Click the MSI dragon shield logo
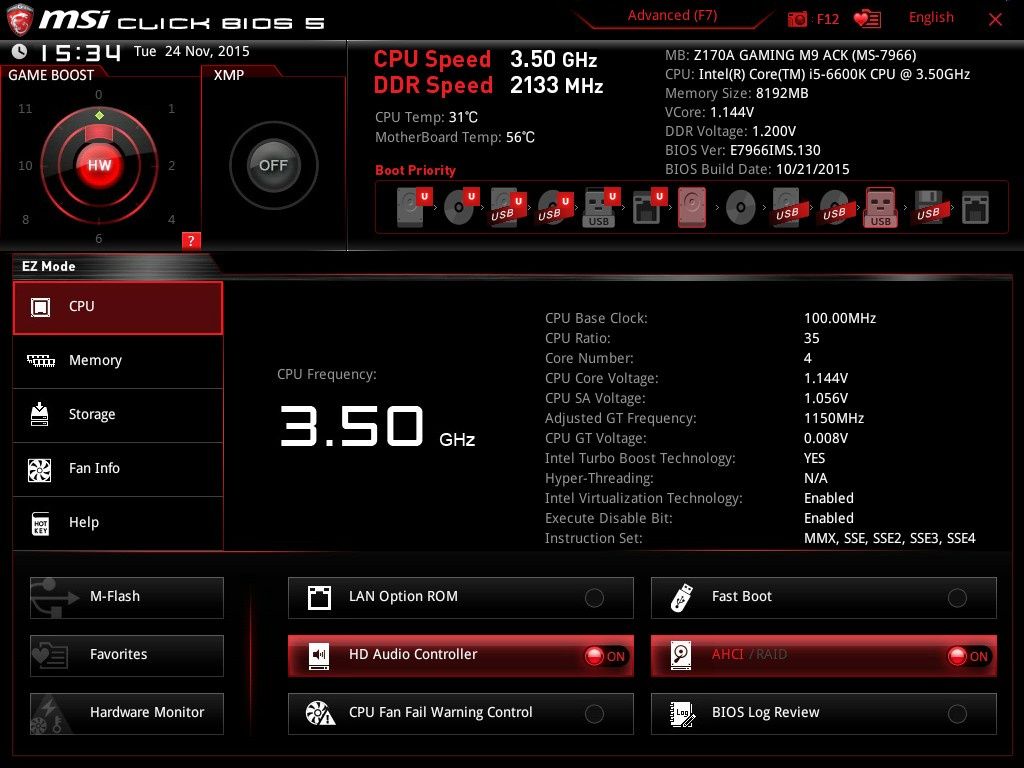The width and height of the screenshot is (1024, 768). click(20, 20)
